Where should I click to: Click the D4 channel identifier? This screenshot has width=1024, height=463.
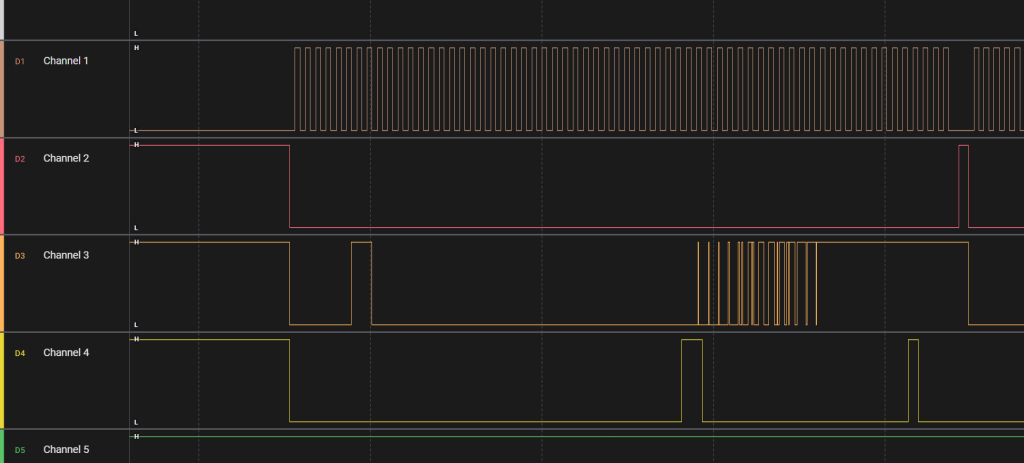(19, 353)
